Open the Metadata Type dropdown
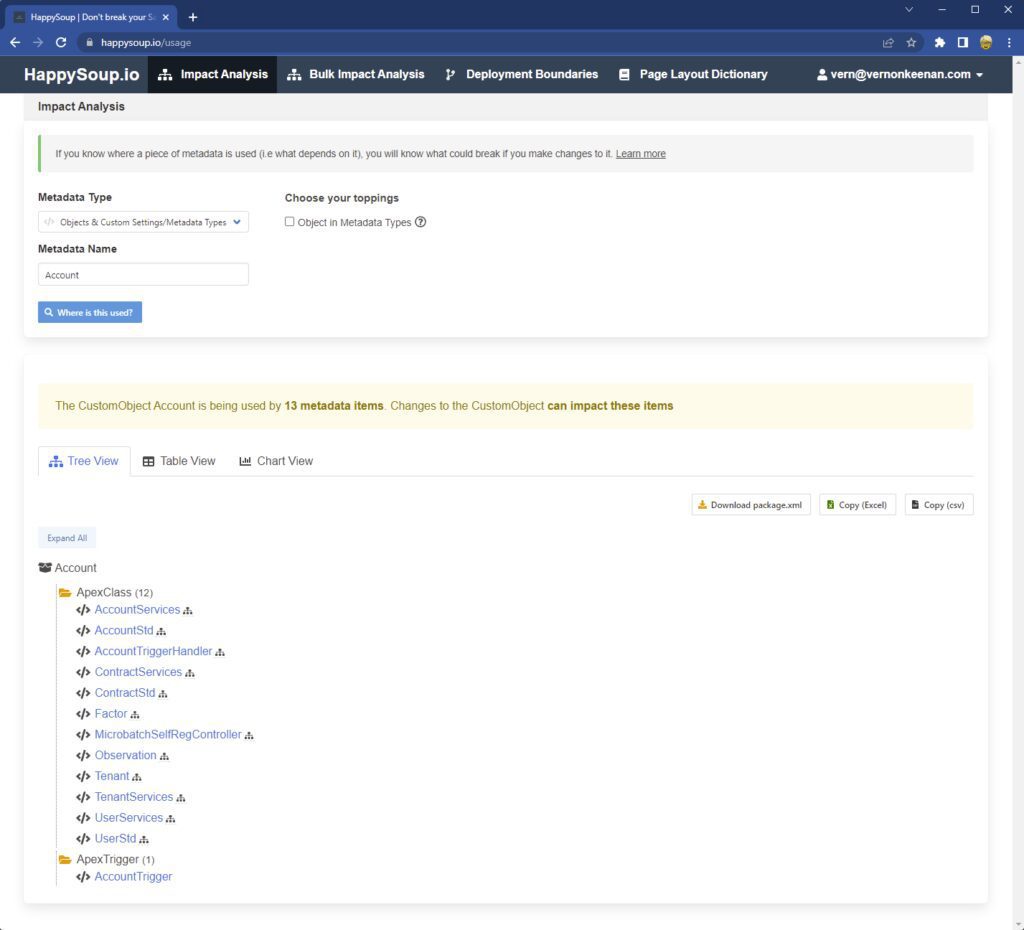1024x930 pixels. pyautogui.click(x=143, y=222)
